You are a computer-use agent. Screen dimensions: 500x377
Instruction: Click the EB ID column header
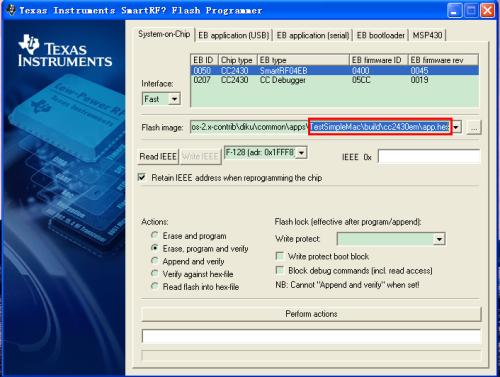[x=205, y=60]
